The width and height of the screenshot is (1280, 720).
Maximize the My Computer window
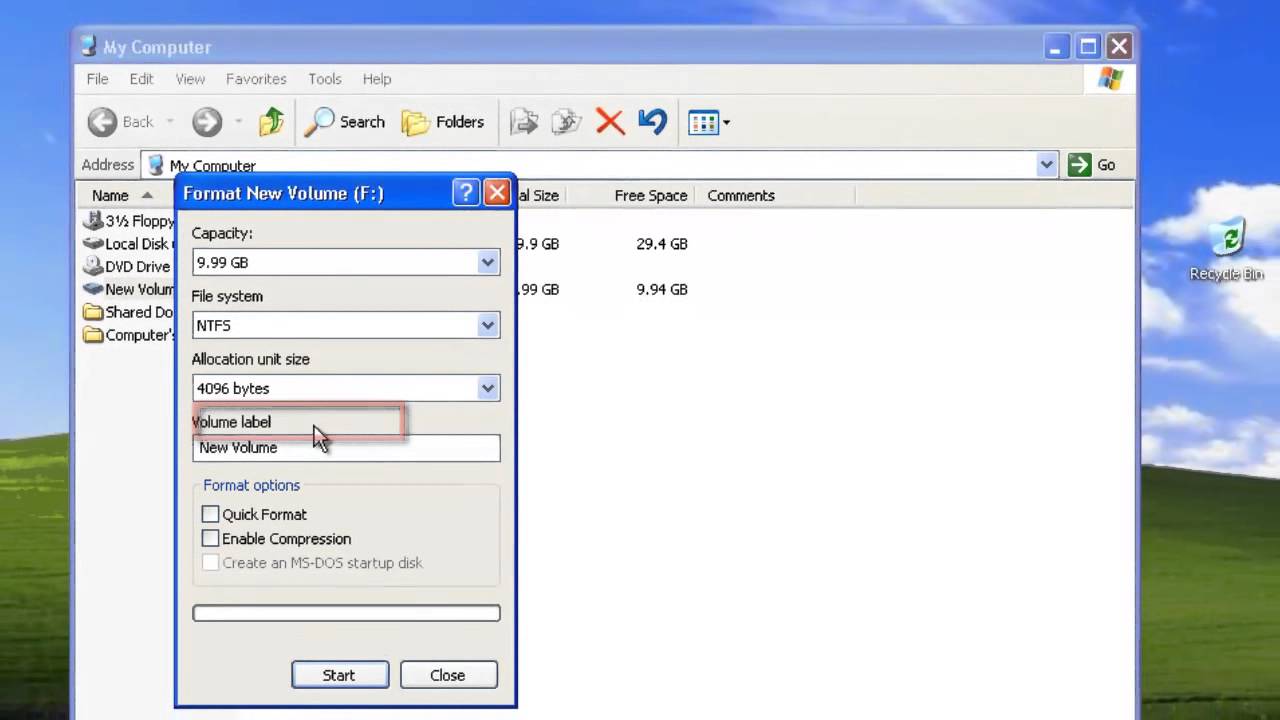[1088, 46]
